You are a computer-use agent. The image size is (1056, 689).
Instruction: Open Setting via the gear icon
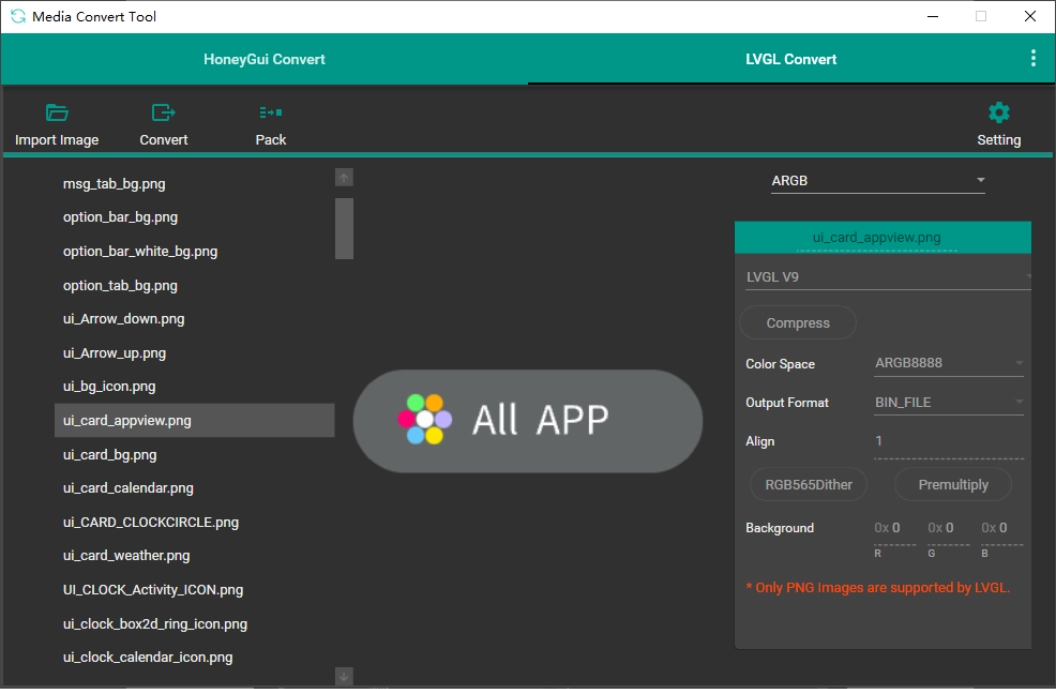(998, 112)
